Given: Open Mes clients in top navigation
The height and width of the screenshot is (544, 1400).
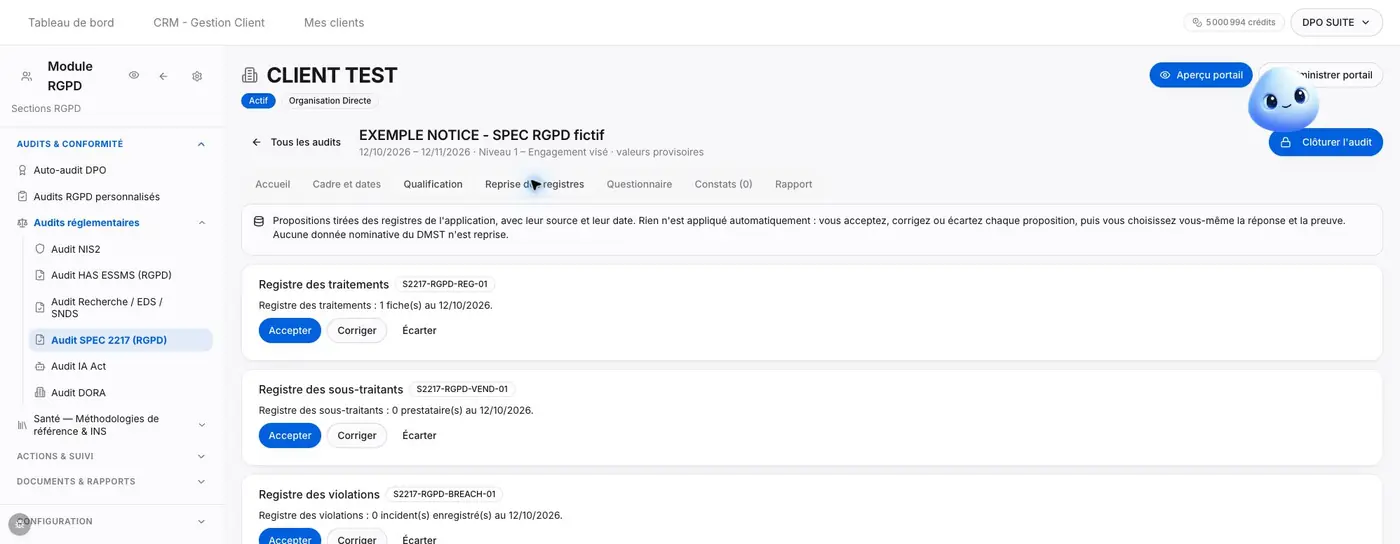Looking at the screenshot, I should [x=334, y=22].
